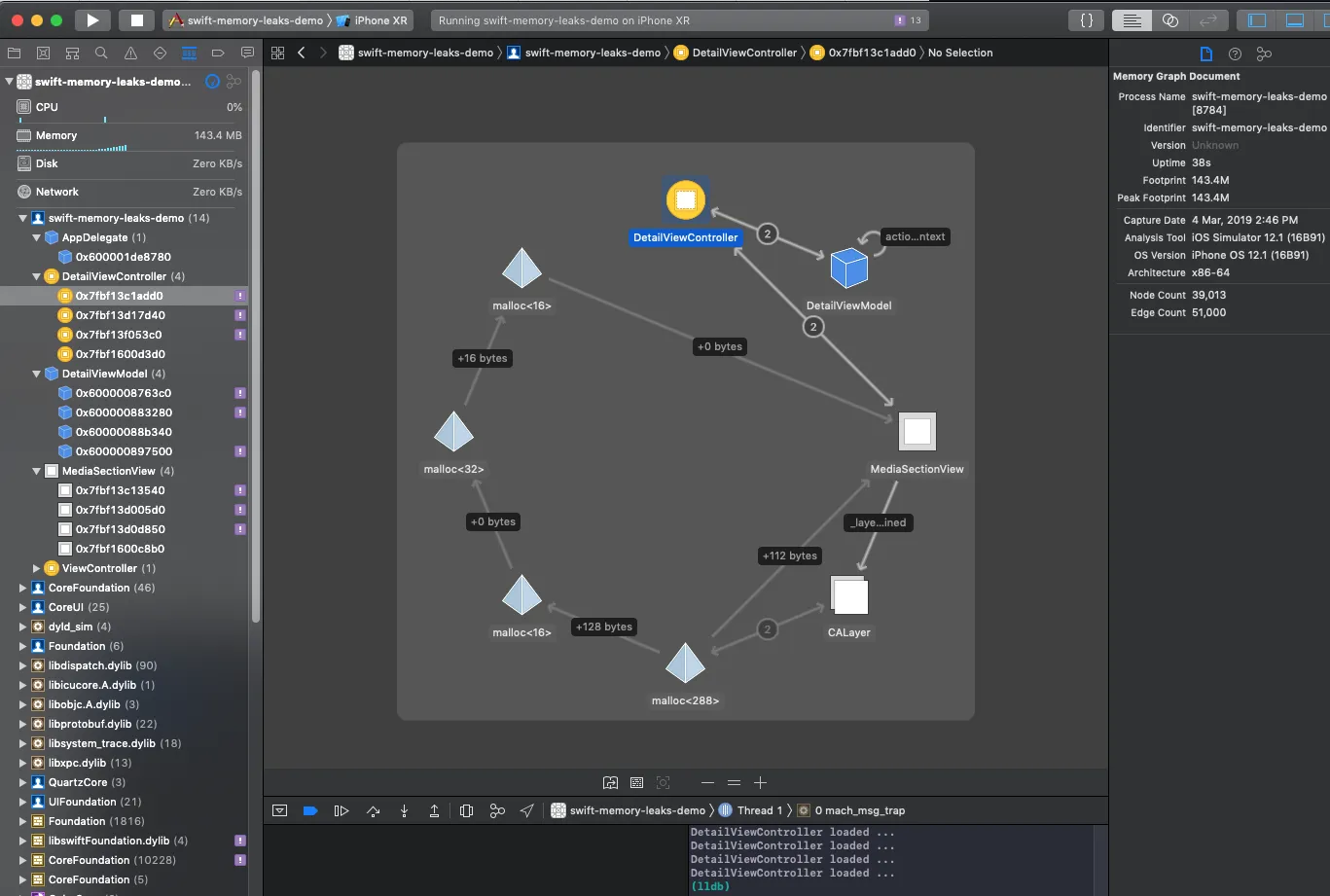Image resolution: width=1330 pixels, height=896 pixels.
Task: Hide the debug area with the arrow button
Action: coord(280,810)
